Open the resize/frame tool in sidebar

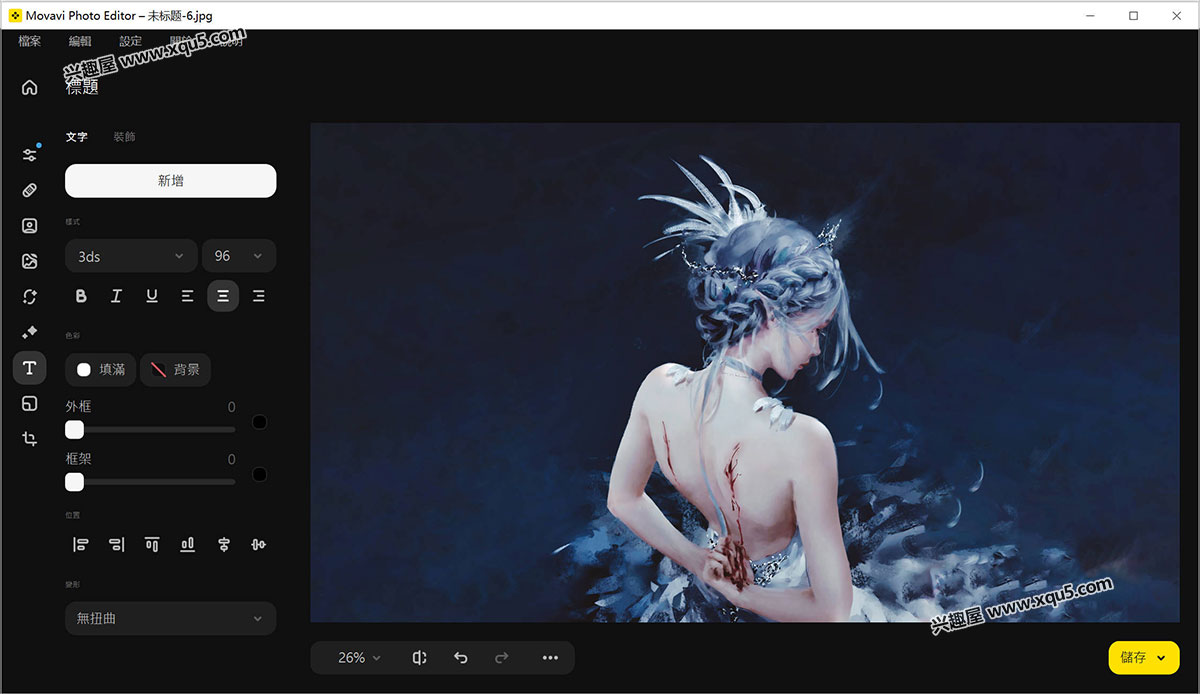click(30, 403)
